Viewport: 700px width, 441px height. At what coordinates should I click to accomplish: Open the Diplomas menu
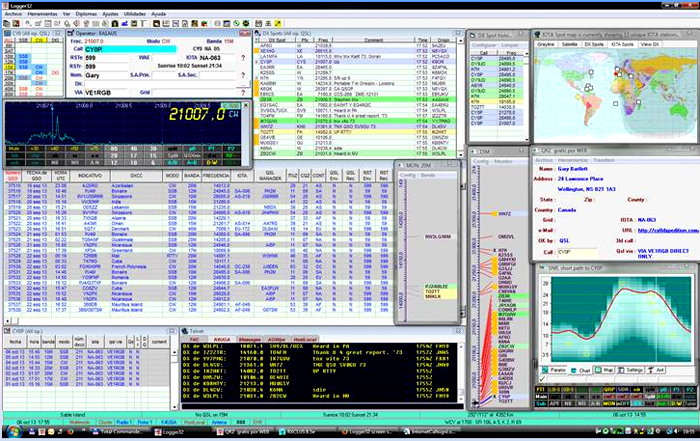pyautogui.click(x=86, y=14)
